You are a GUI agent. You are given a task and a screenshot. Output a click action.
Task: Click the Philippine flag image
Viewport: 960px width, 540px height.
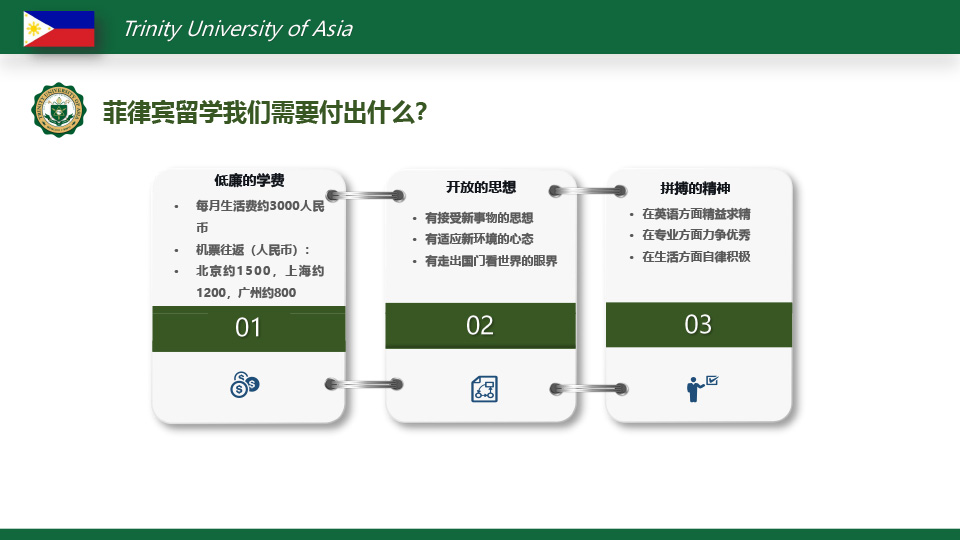click(x=59, y=29)
